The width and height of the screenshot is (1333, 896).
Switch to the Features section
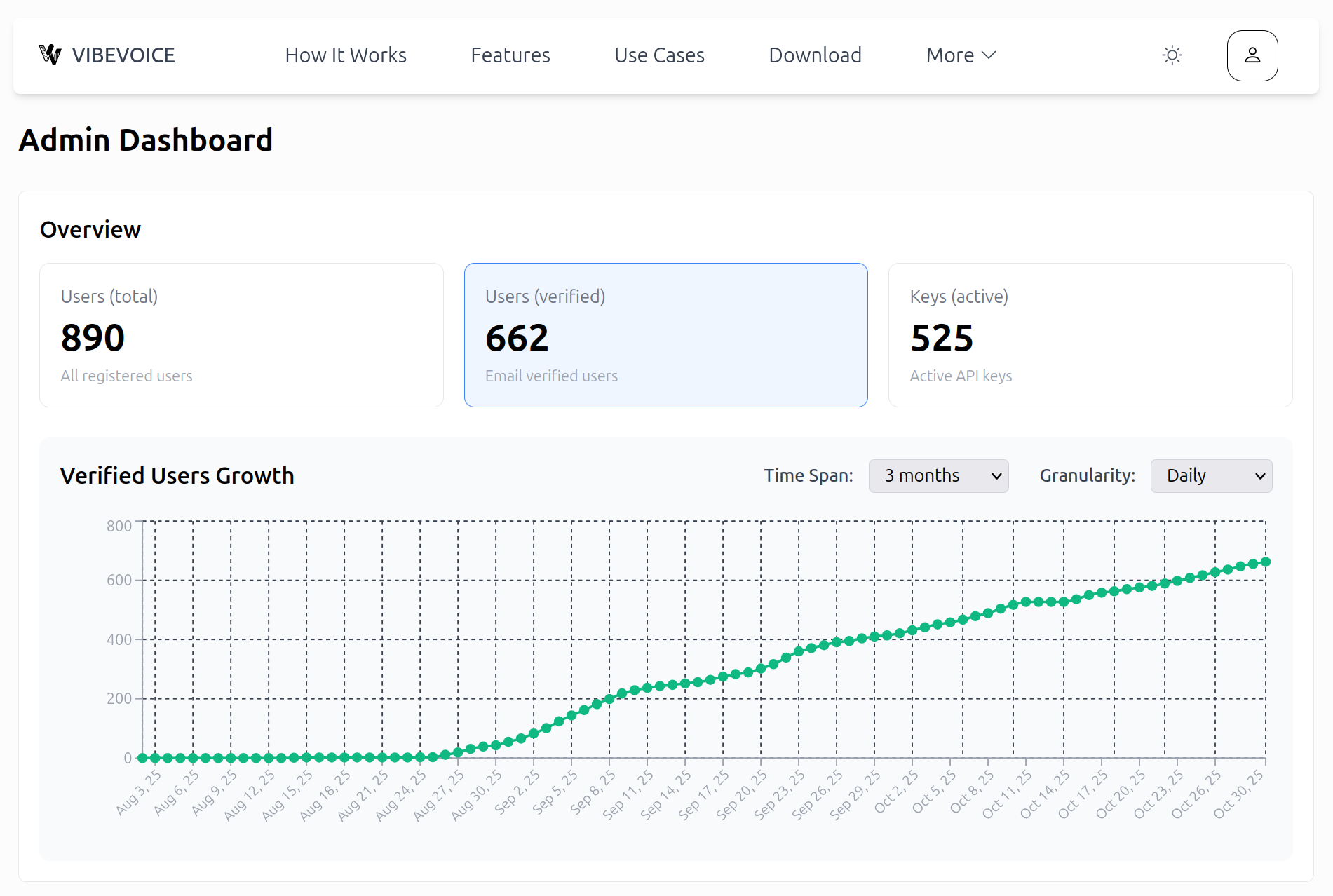coord(510,55)
